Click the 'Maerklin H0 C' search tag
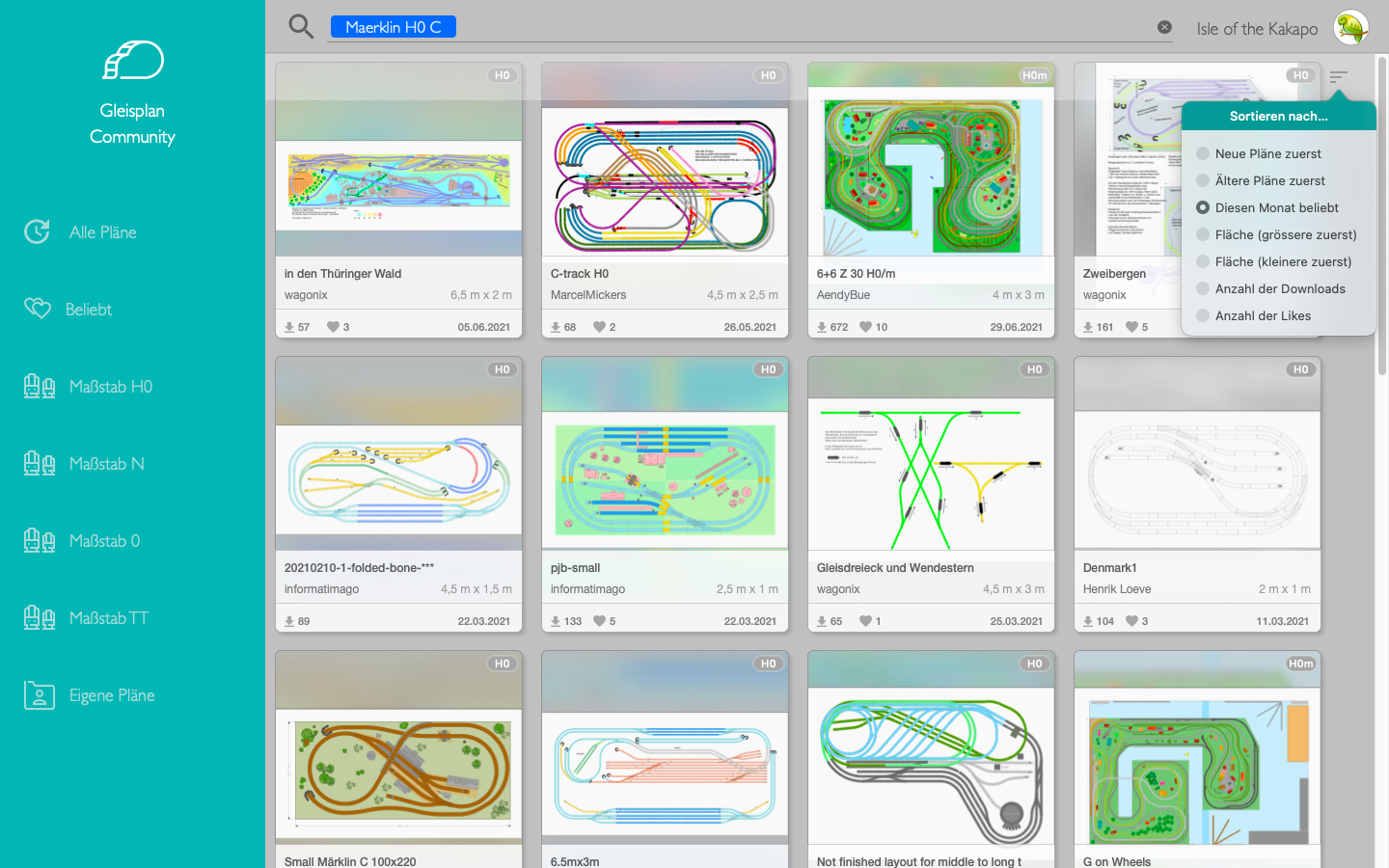 click(394, 27)
